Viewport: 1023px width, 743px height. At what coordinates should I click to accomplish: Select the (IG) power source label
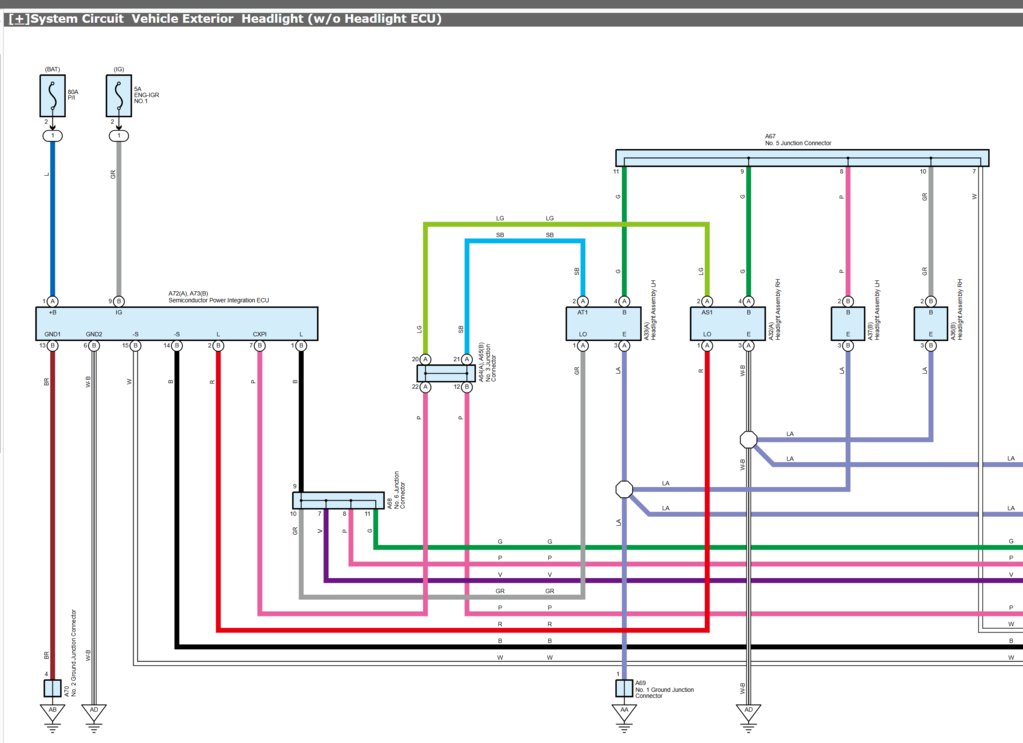[119, 69]
